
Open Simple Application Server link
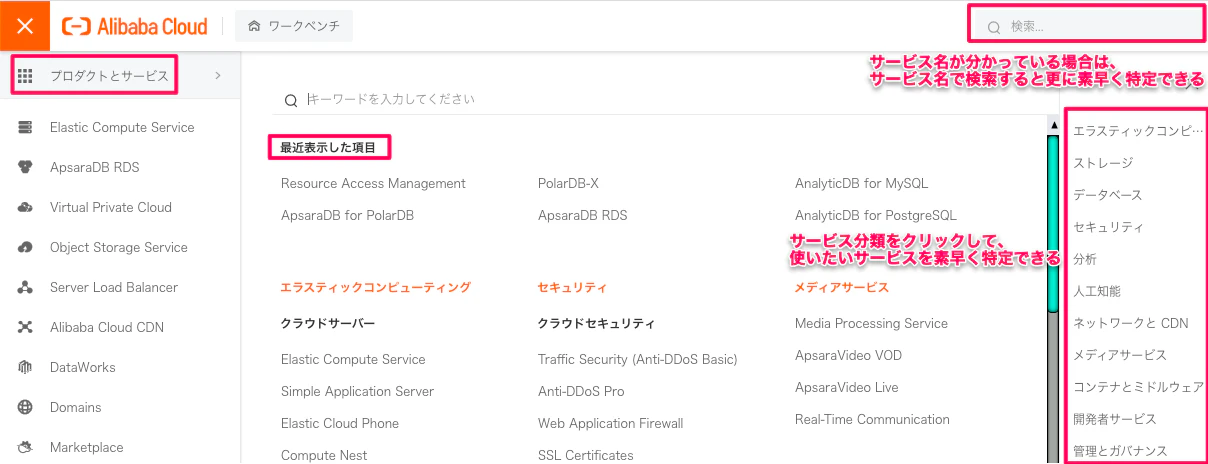[x=357, y=392]
